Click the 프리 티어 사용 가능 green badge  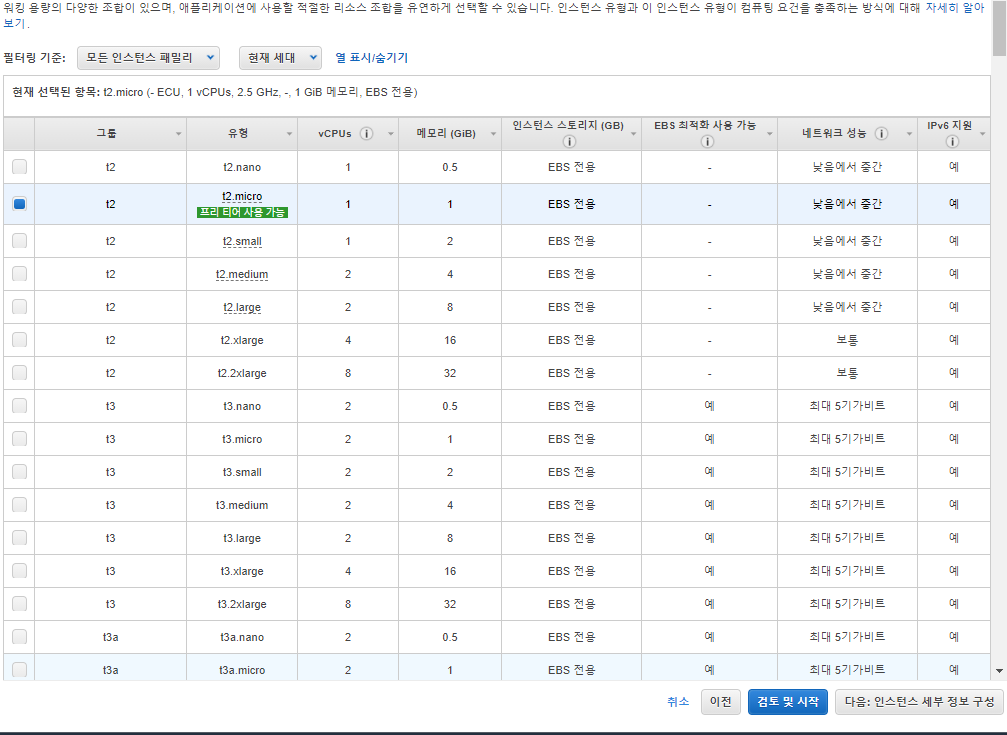242,212
